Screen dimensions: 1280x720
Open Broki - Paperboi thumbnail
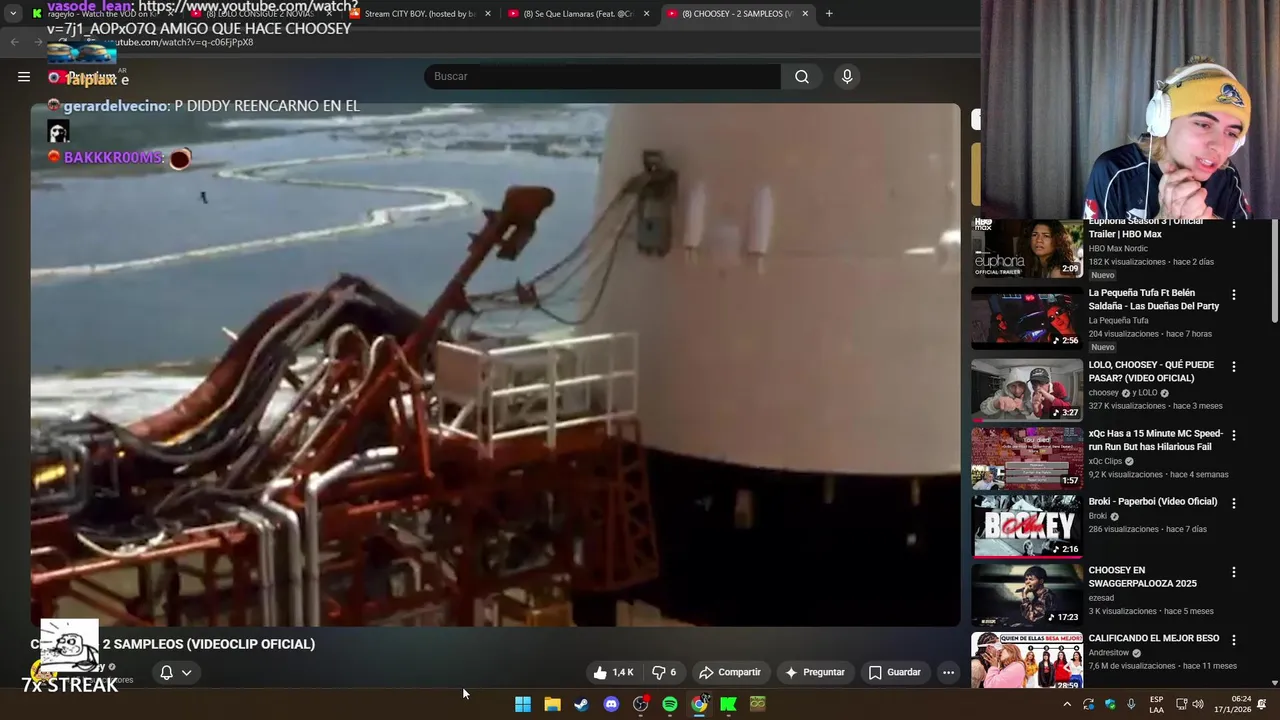(x=1027, y=526)
